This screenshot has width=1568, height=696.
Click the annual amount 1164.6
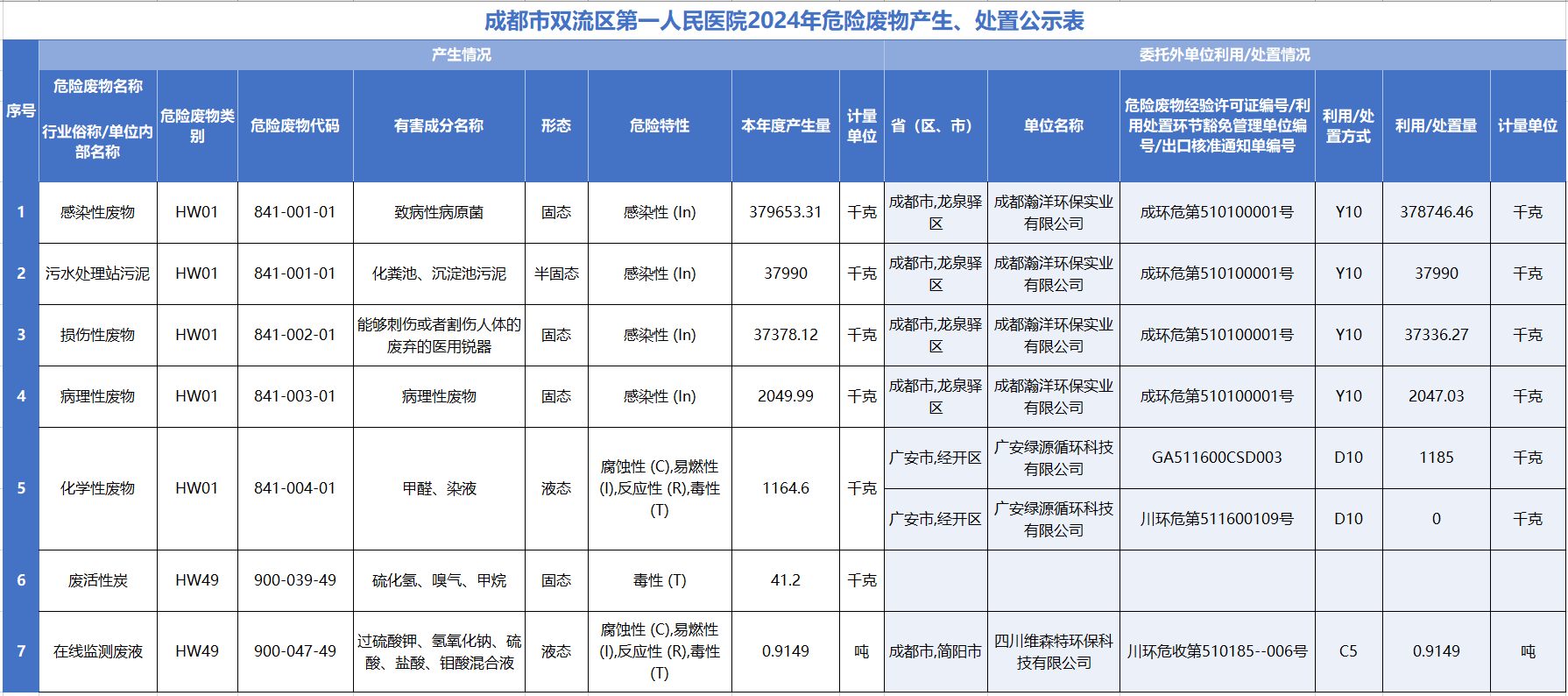coord(786,488)
